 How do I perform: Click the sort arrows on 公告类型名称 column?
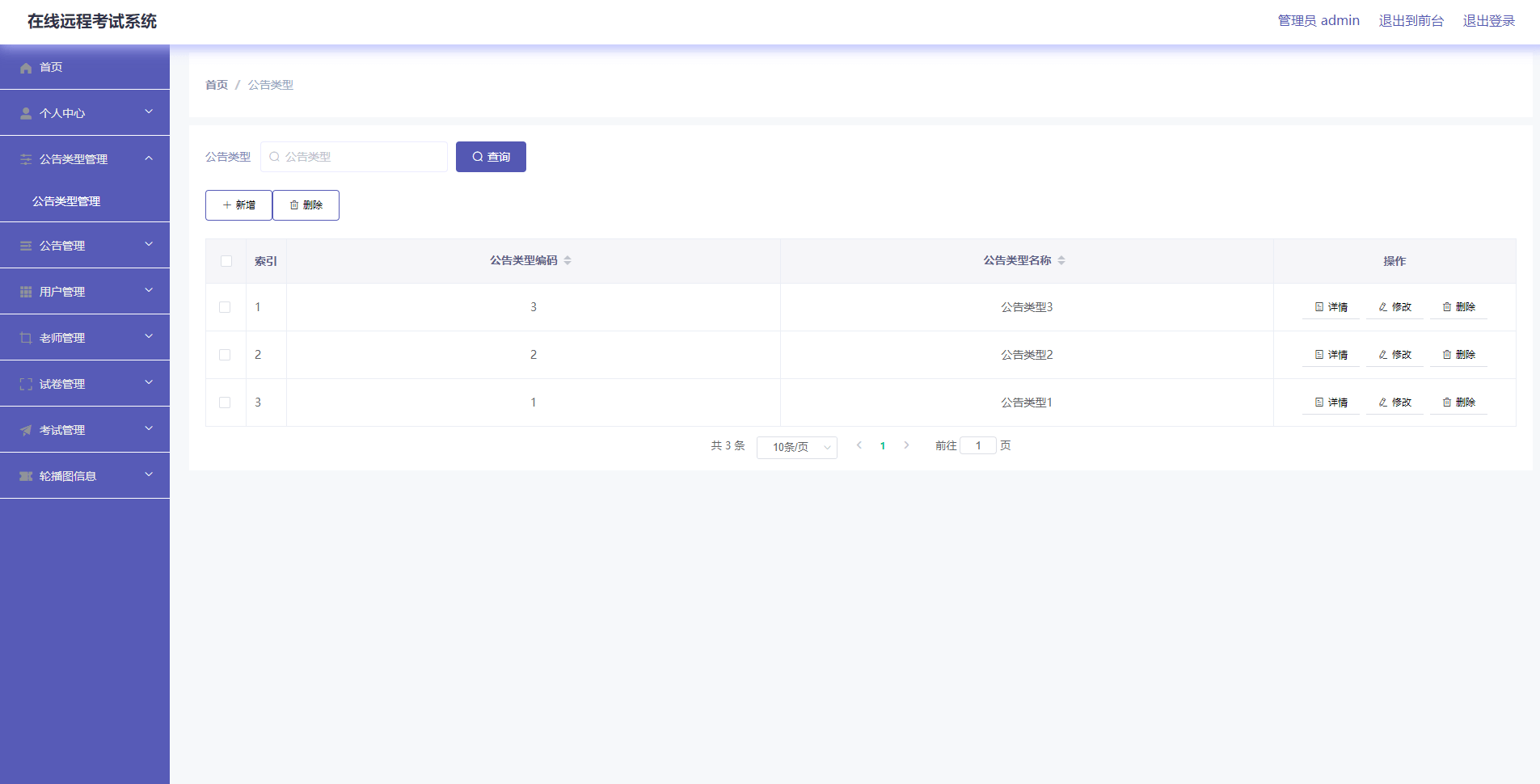pyautogui.click(x=1061, y=260)
